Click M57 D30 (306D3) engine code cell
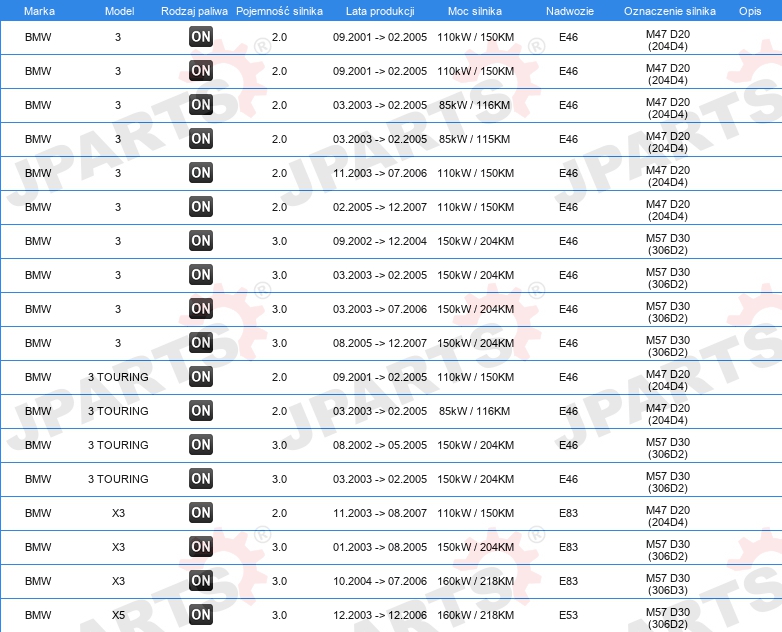Viewport: 782px width, 632px height. click(x=668, y=584)
